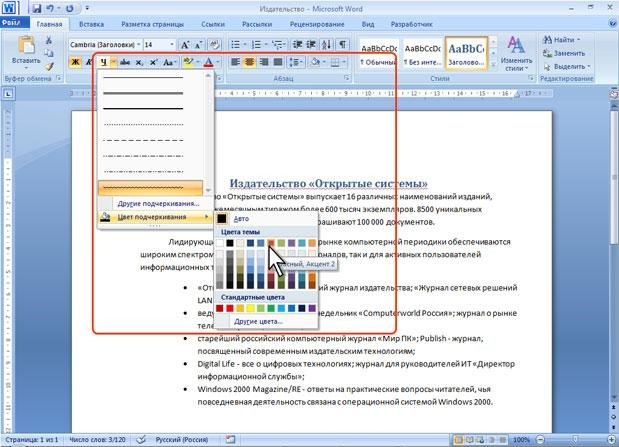This screenshot has width=619, height=447.
Task: Click Выделить button
Action: tap(567, 66)
